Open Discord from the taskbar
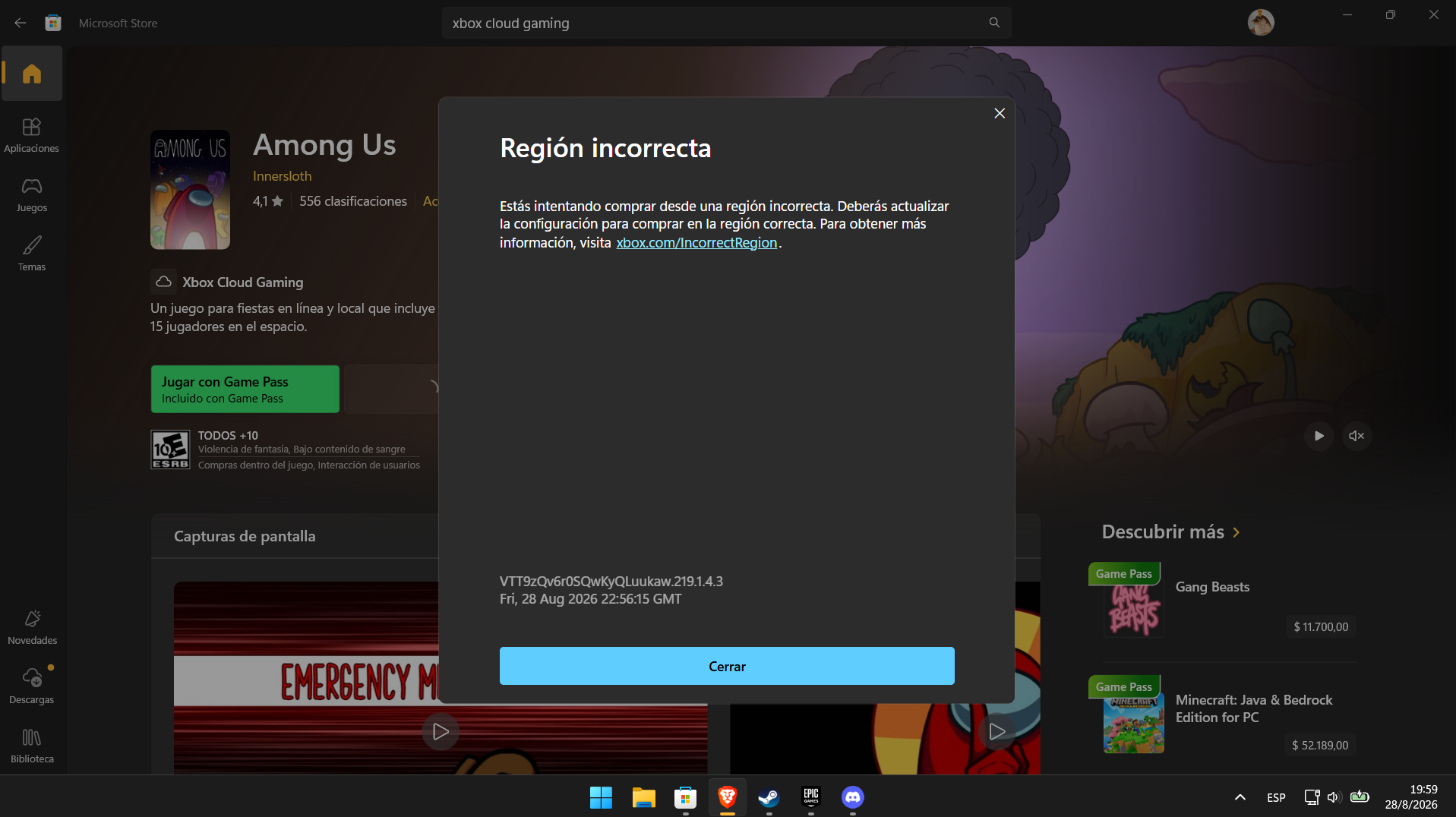 853,797
